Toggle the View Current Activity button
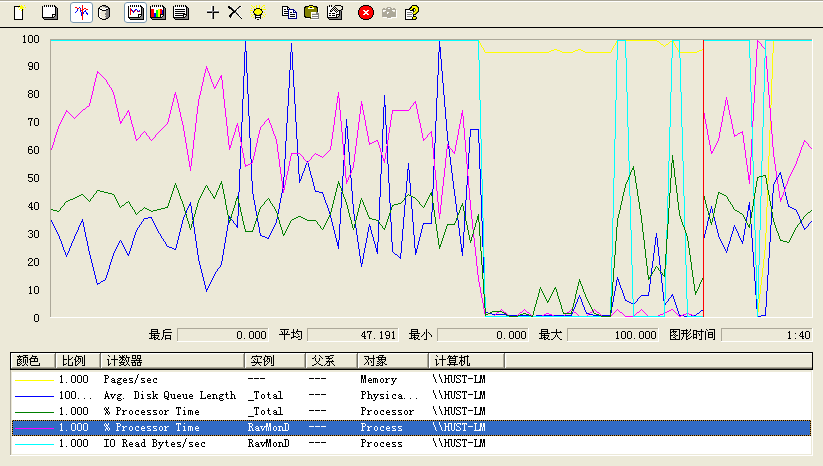Viewport: 823px width, 466px height. click(x=83, y=12)
